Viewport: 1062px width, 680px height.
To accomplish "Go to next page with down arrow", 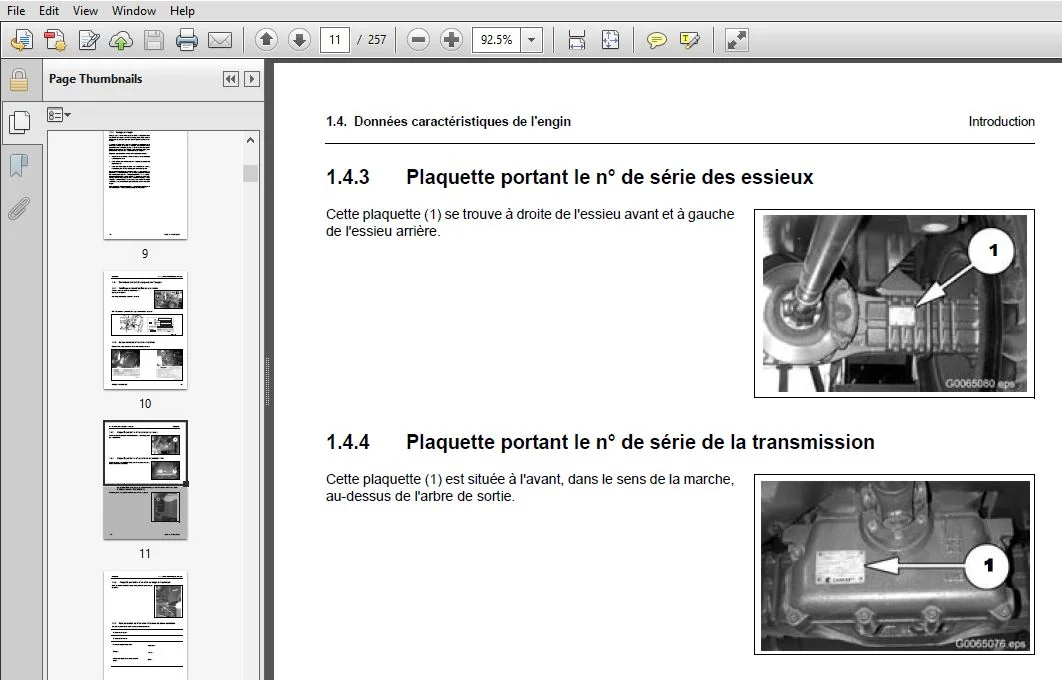I will 299,40.
